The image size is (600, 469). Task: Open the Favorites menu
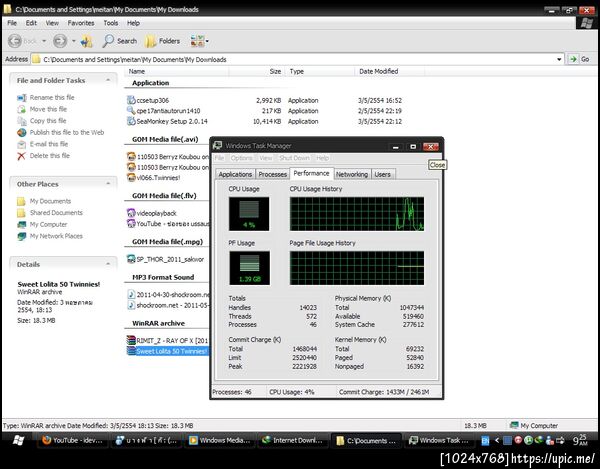click(81, 23)
